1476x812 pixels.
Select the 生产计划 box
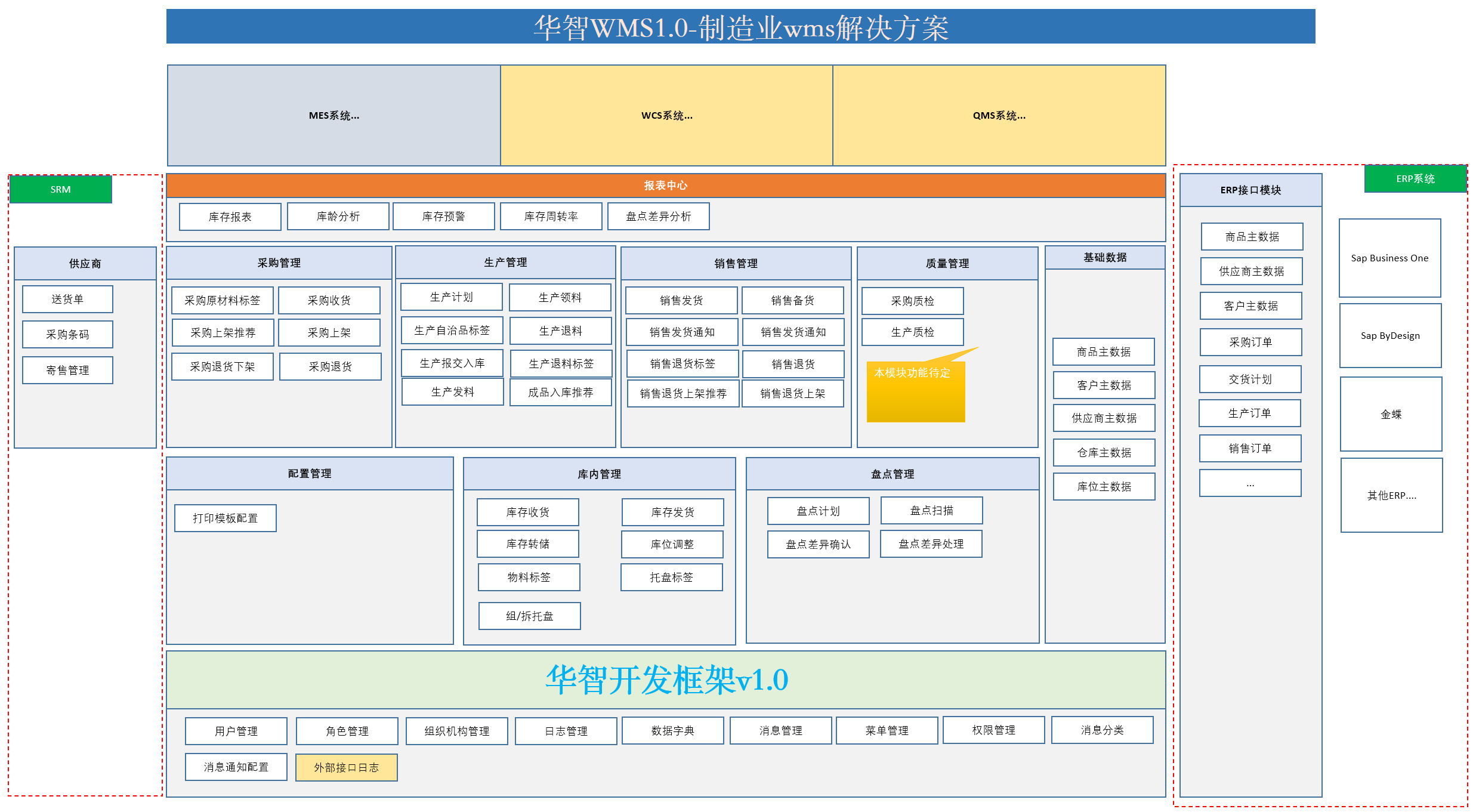pos(451,297)
